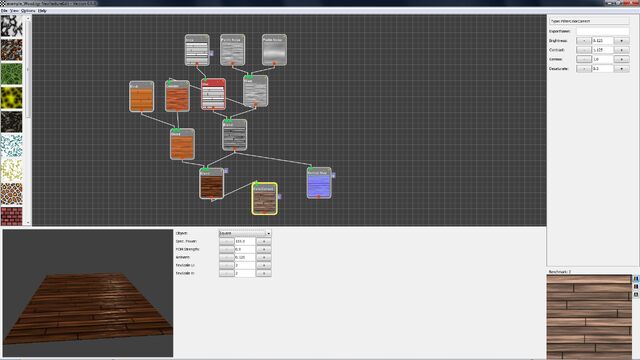Select the green leaves preset thumbnail
Screen dimensions: 640x360
pyautogui.click(x=11, y=74)
